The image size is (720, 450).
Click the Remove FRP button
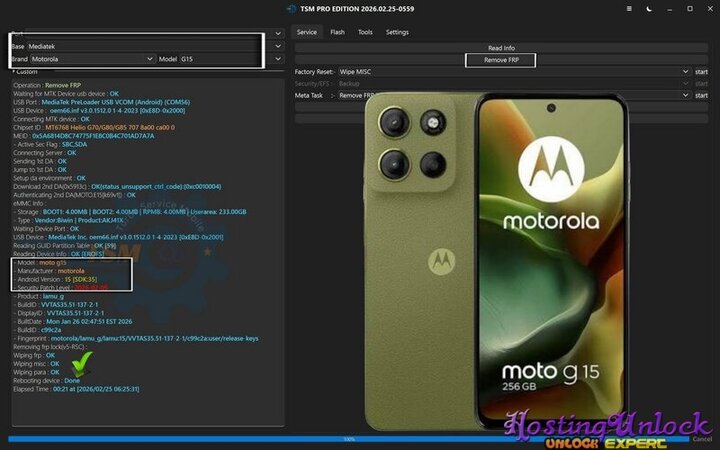point(501,60)
